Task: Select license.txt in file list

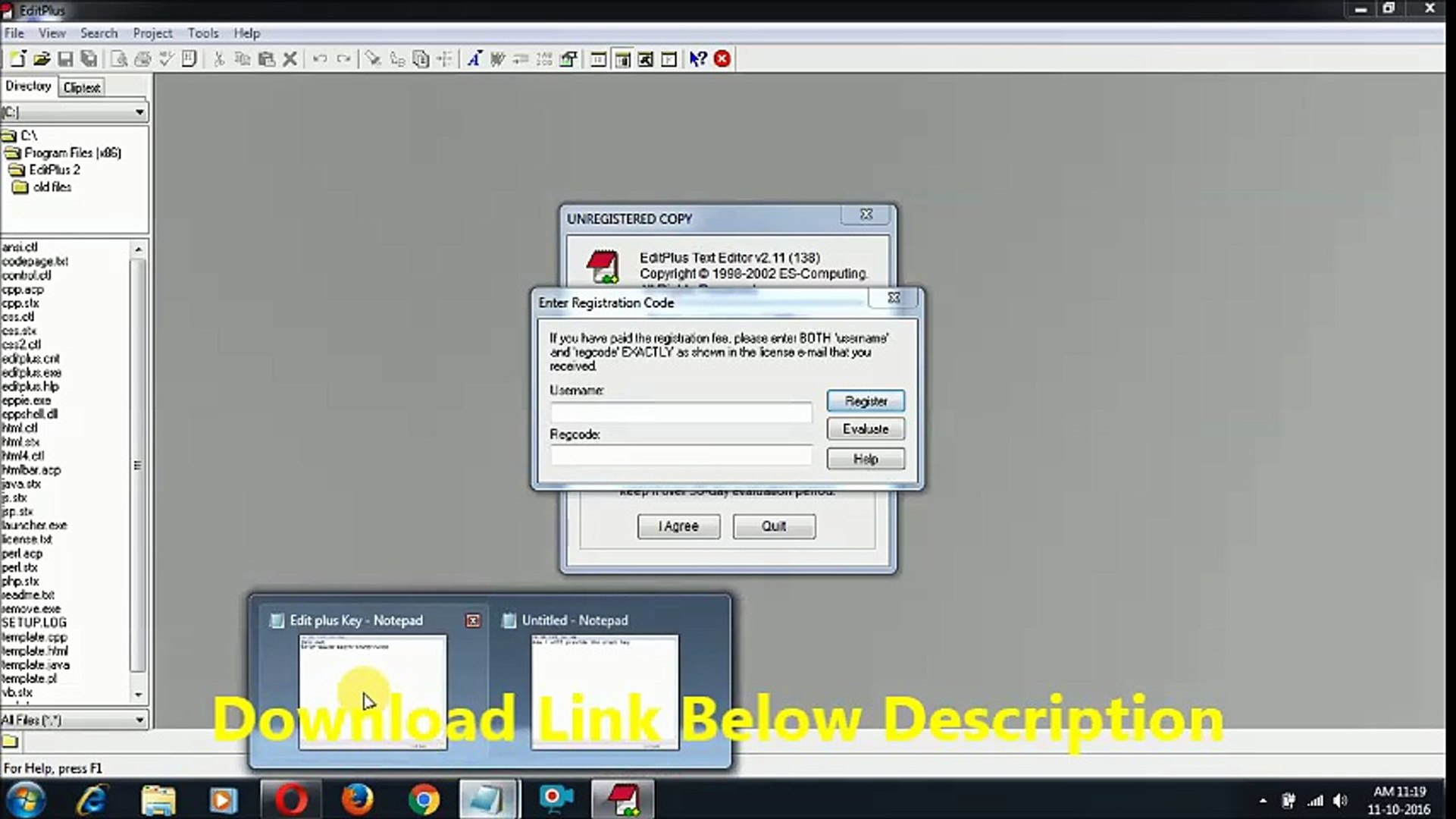Action: 27,539
